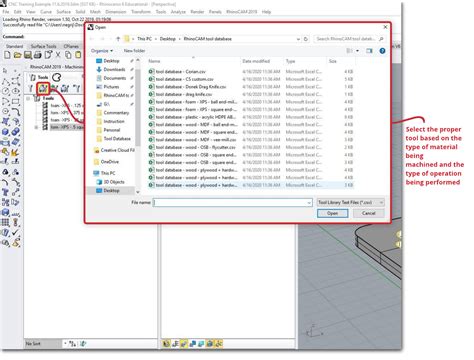Open the File menu
Image resolution: width=474 pixels, height=360 pixels.
click(x=6, y=12)
